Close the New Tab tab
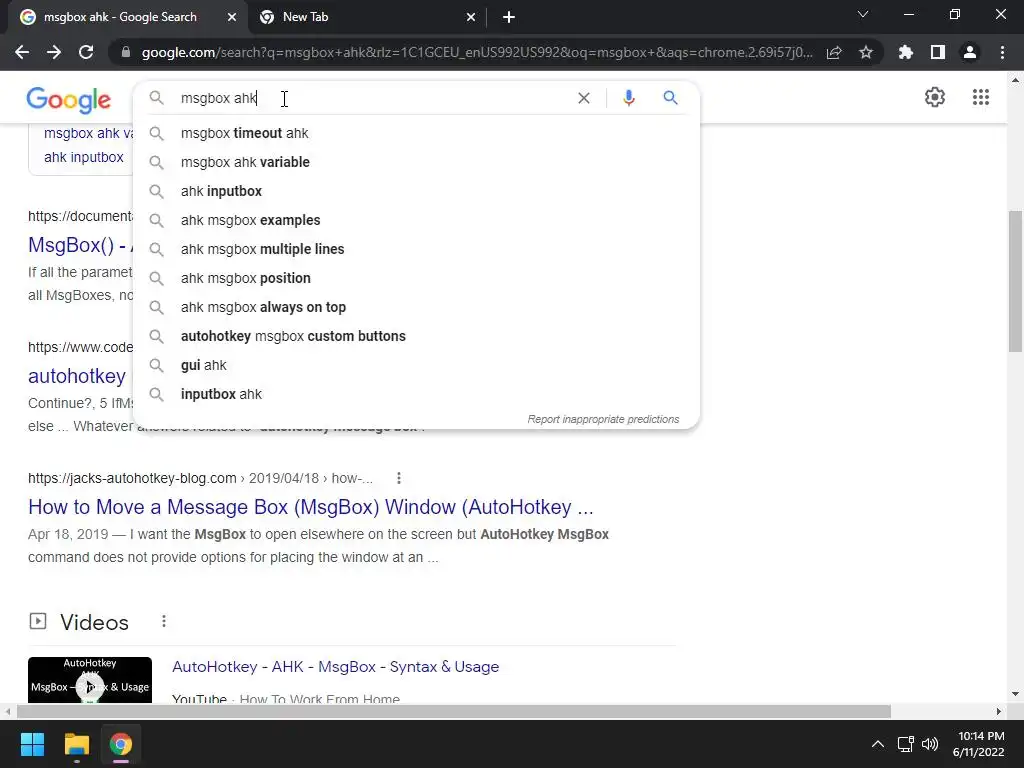The image size is (1024, 768). (471, 18)
